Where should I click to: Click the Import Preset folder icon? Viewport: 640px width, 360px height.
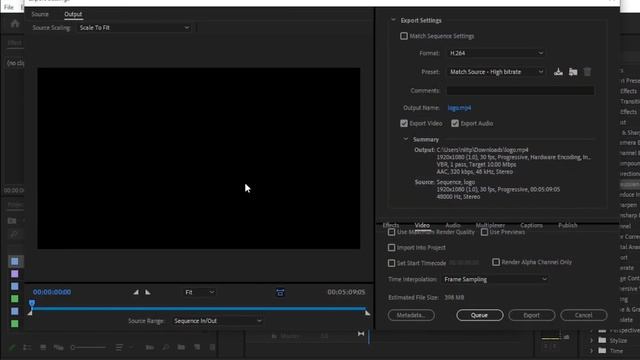tap(573, 72)
